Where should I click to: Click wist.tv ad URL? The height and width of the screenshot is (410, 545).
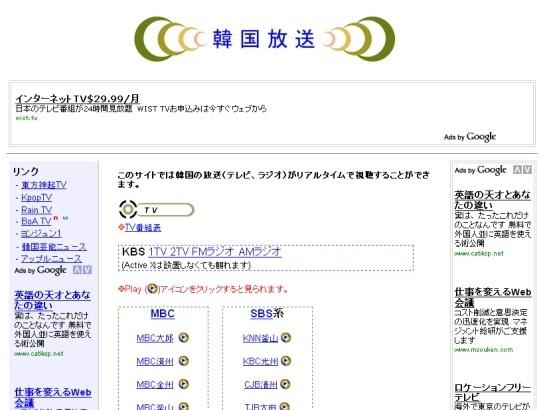26,118
